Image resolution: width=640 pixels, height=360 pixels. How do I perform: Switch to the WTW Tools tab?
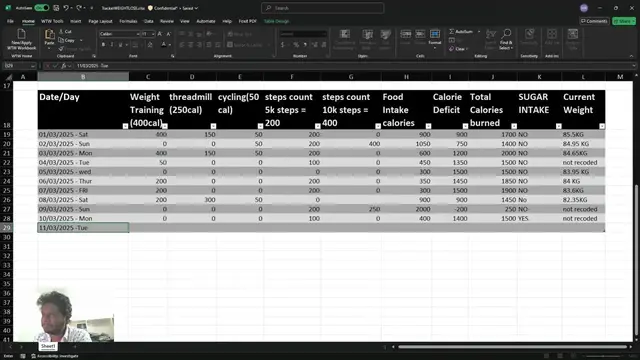[52, 21]
